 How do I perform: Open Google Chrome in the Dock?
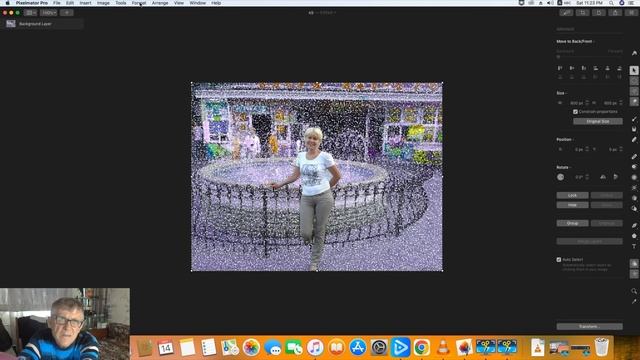[421, 347]
